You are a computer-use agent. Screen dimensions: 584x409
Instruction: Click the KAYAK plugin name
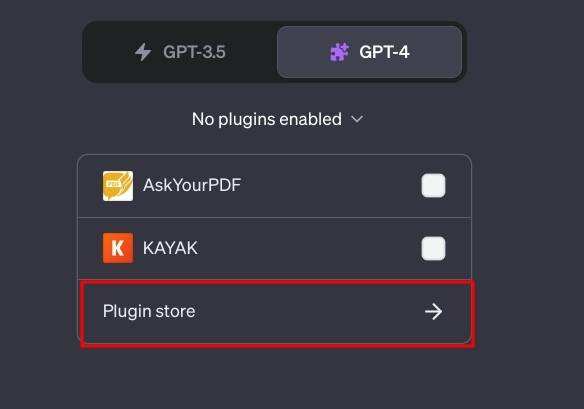coord(170,248)
